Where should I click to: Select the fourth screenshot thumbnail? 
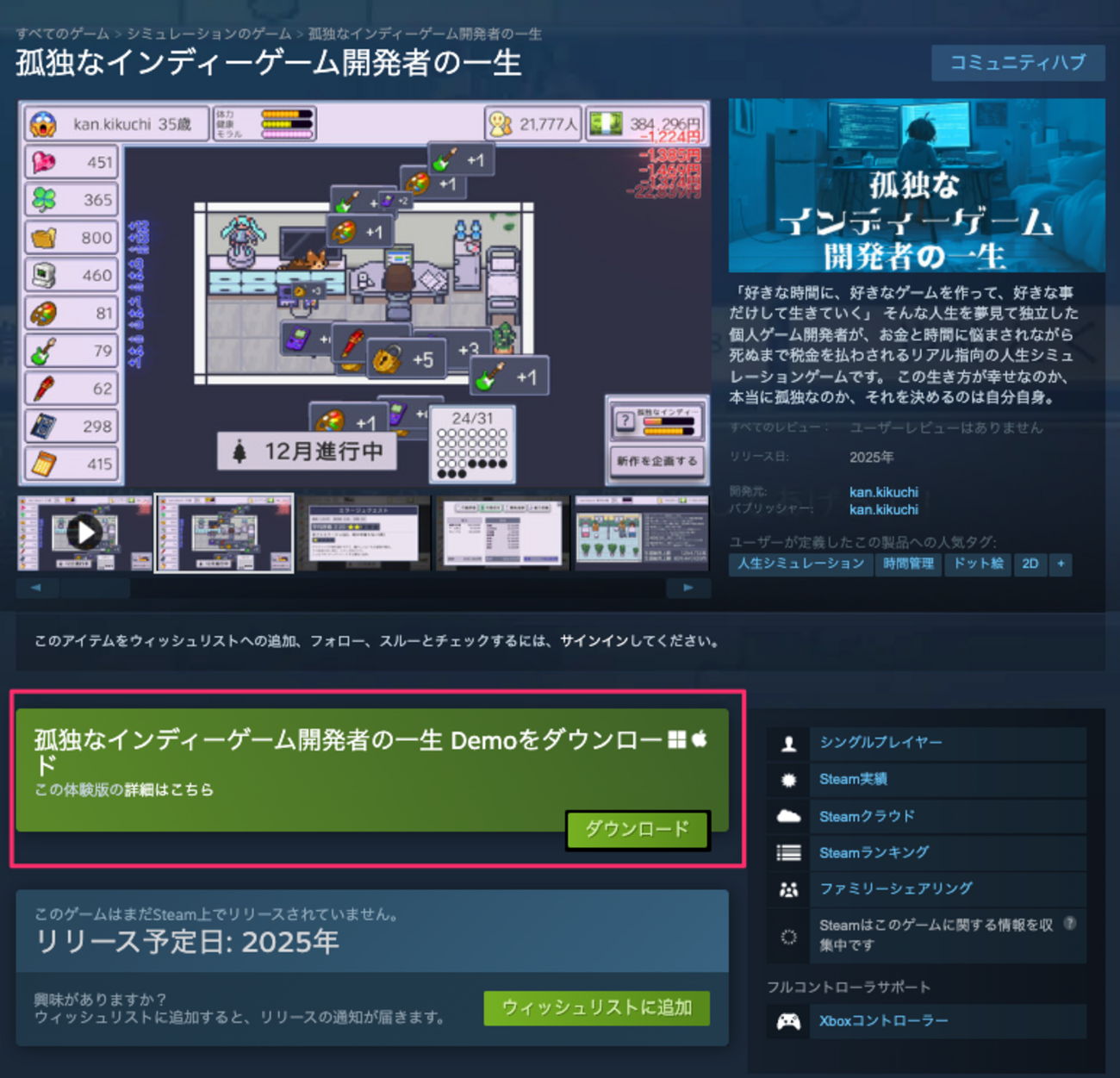[x=502, y=533]
